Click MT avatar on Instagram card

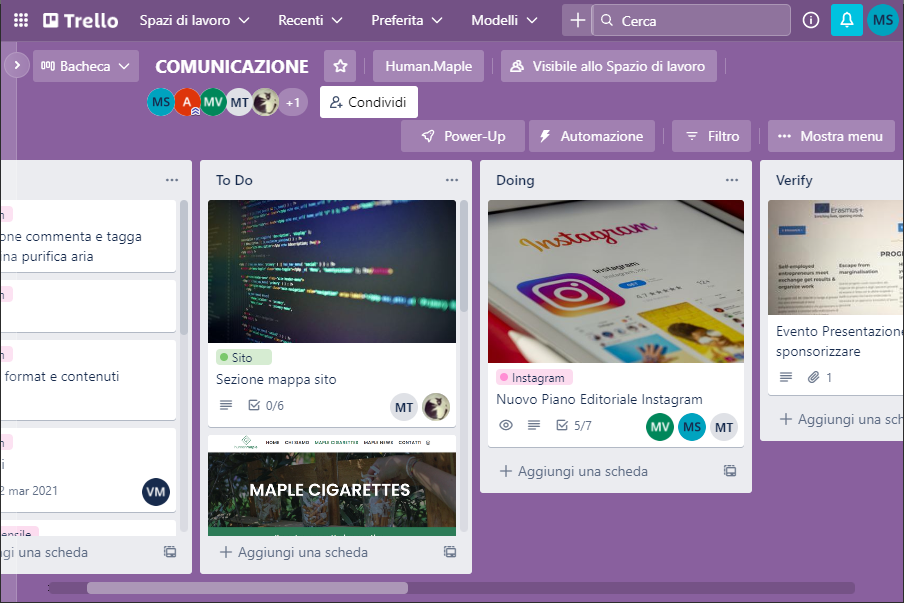pos(724,427)
